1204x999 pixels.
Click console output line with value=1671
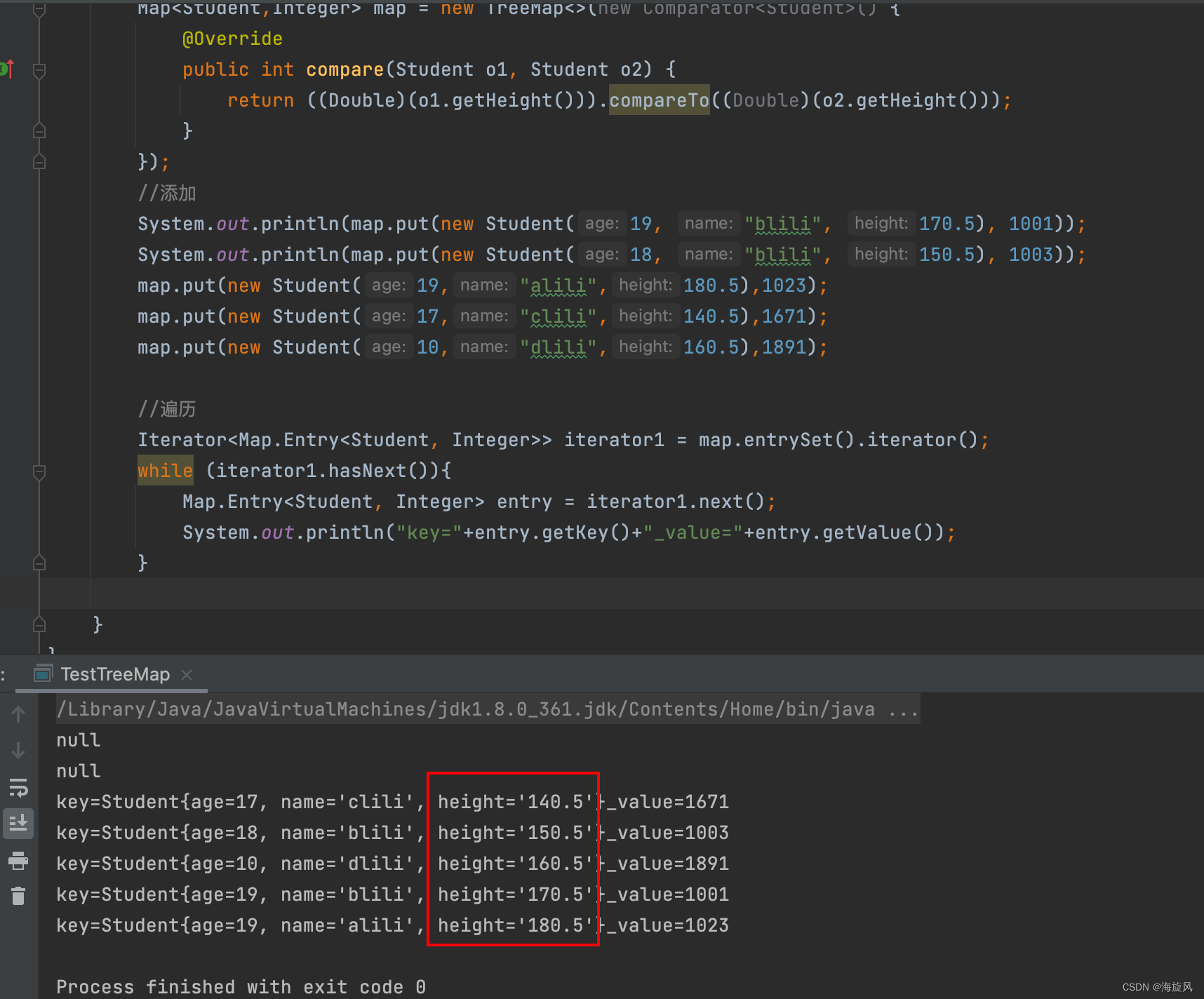coord(392,802)
